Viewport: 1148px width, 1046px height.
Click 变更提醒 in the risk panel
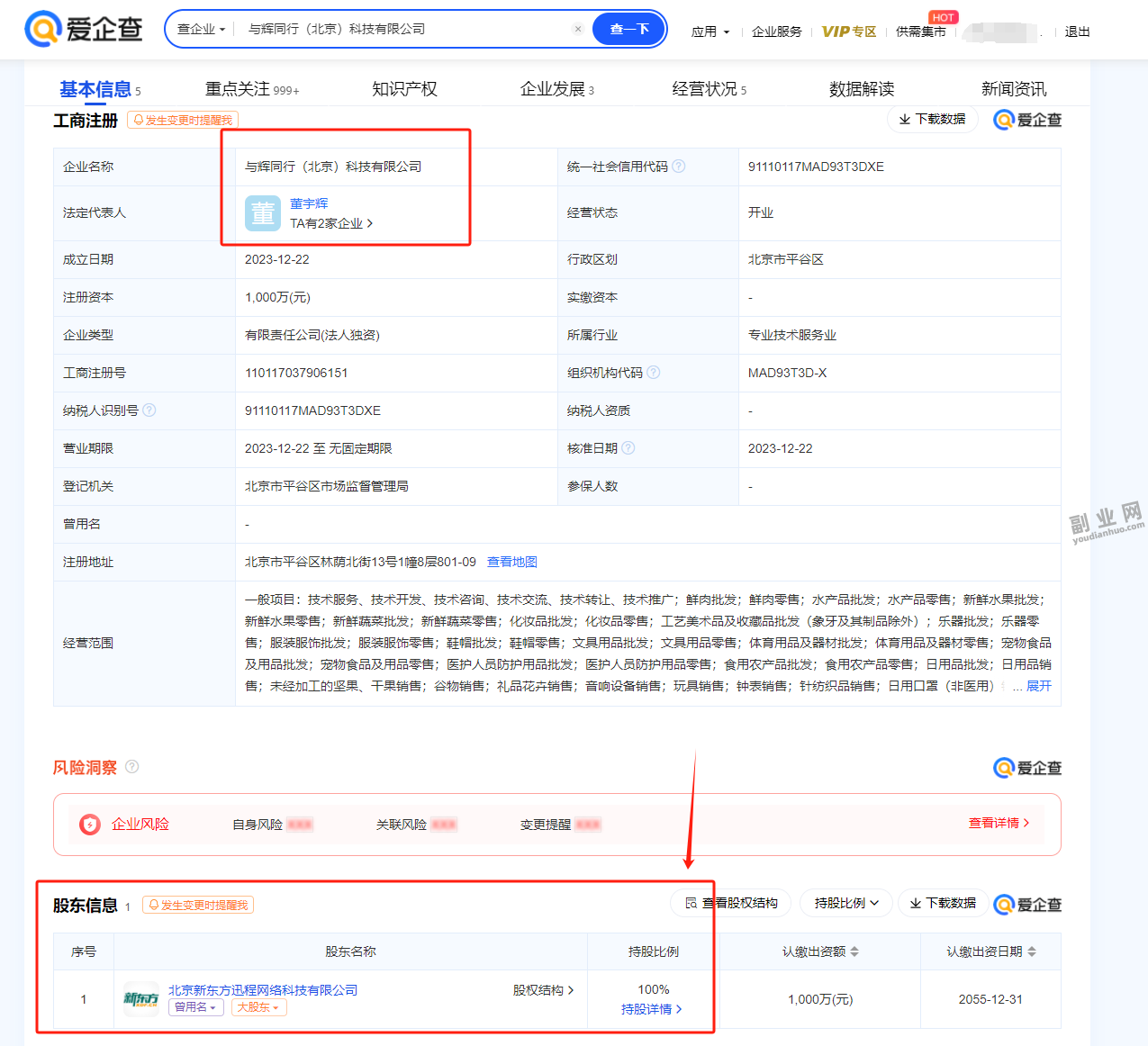561,825
